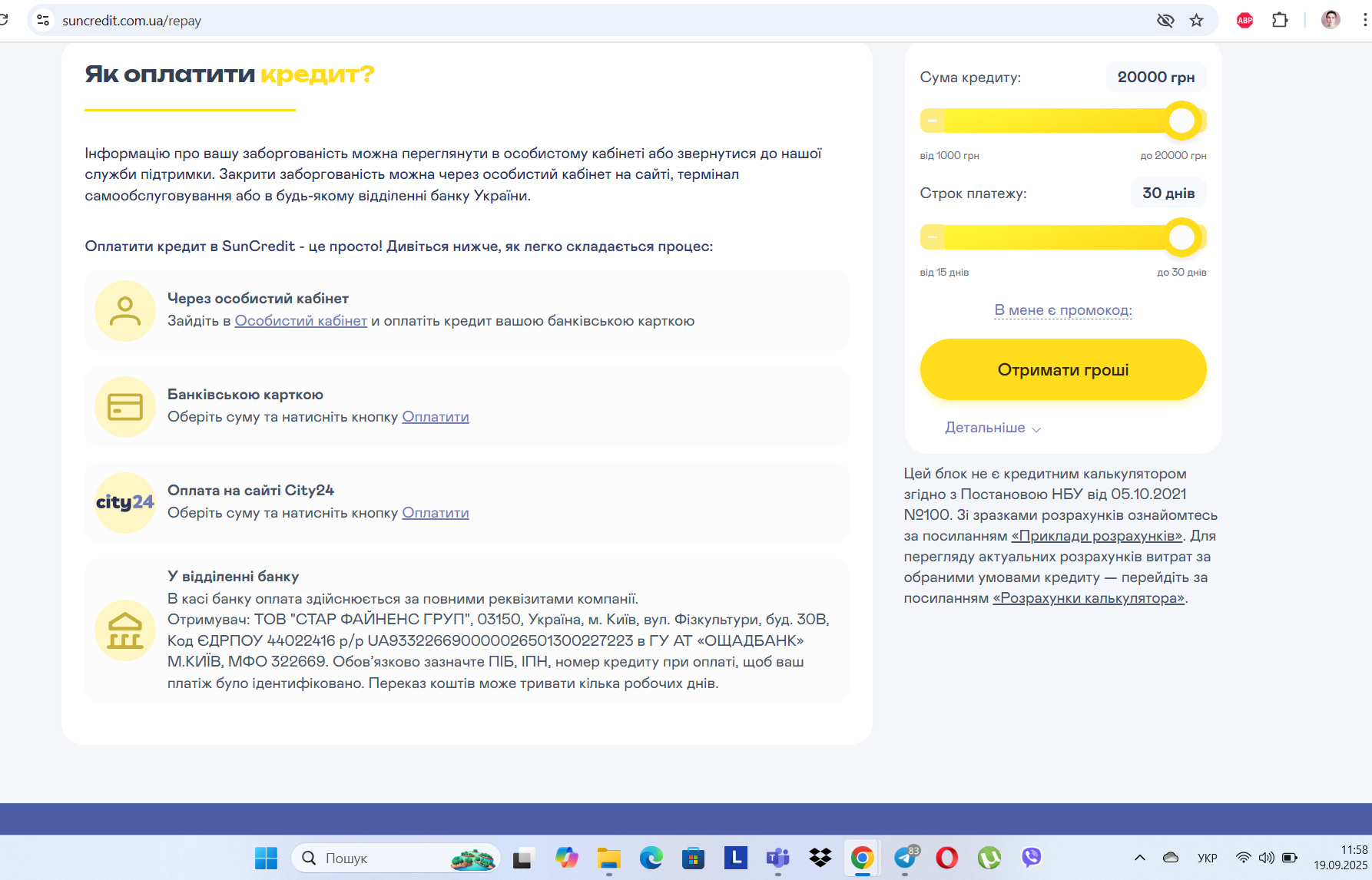Click the label від 15 днів
The image size is (1372, 880).
coord(944,273)
